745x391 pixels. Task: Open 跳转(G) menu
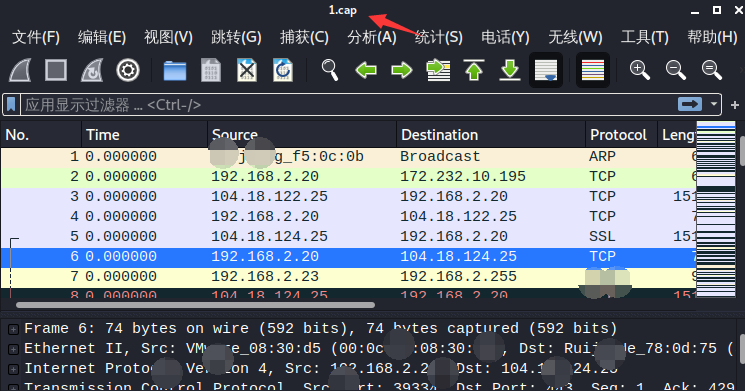pyautogui.click(x=236, y=37)
